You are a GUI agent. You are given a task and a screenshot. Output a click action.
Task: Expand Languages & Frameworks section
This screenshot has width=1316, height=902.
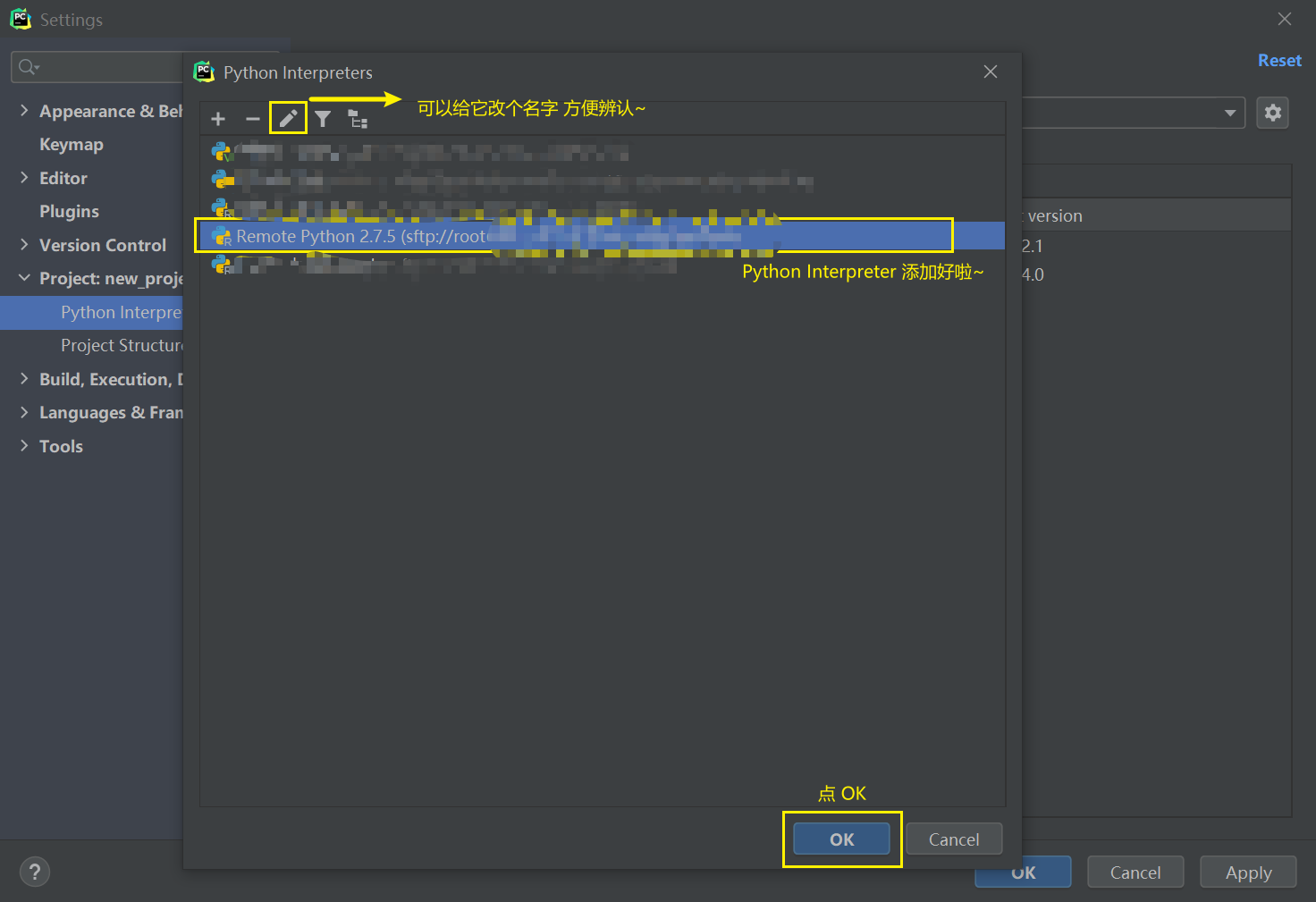pyautogui.click(x=24, y=412)
